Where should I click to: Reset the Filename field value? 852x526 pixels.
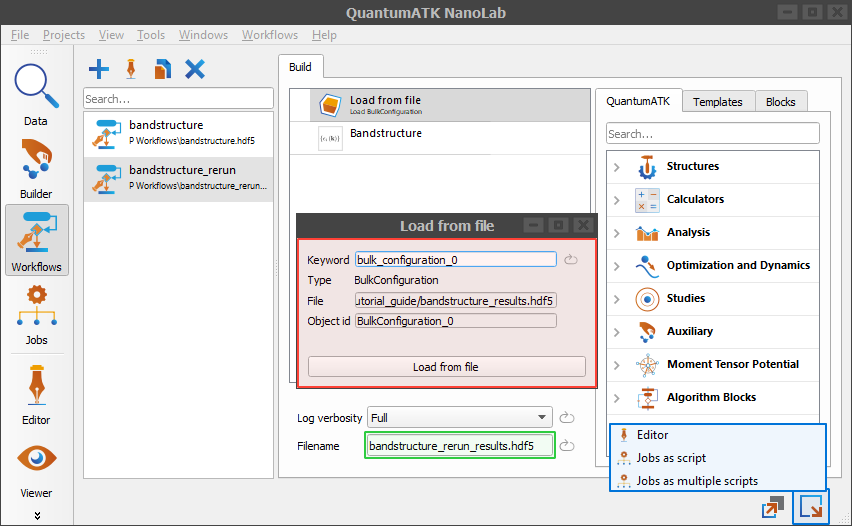point(567,446)
